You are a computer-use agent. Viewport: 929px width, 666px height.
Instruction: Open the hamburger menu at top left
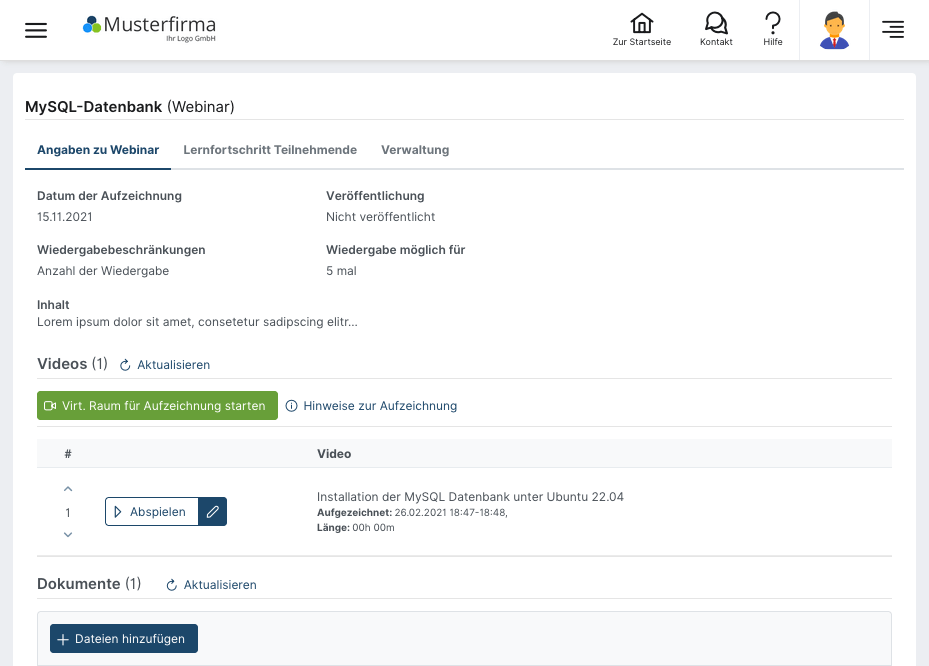[x=36, y=30]
